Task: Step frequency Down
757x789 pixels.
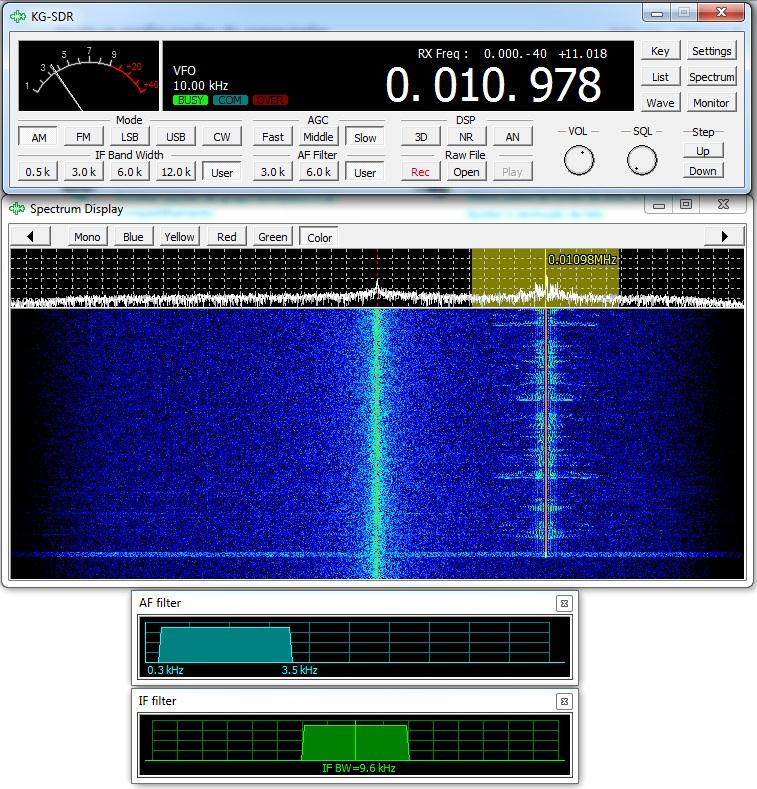Action: coord(703,171)
